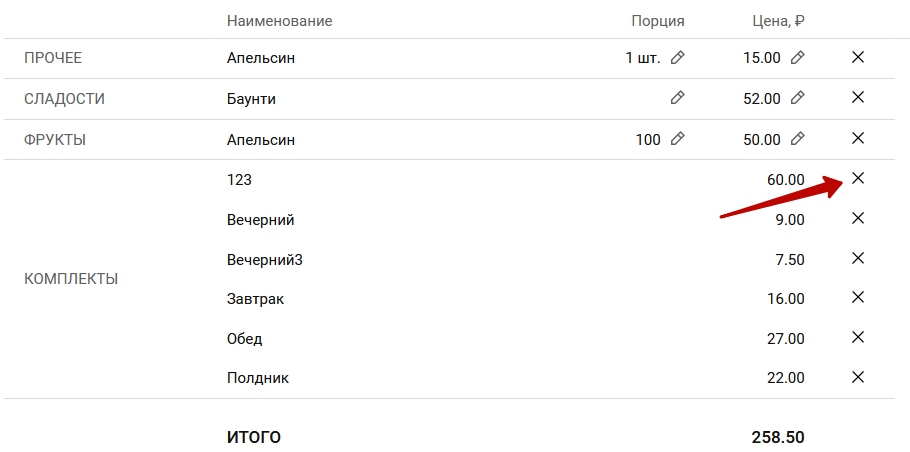910x452 pixels.
Task: Click the Цена column header
Action: [x=778, y=21]
